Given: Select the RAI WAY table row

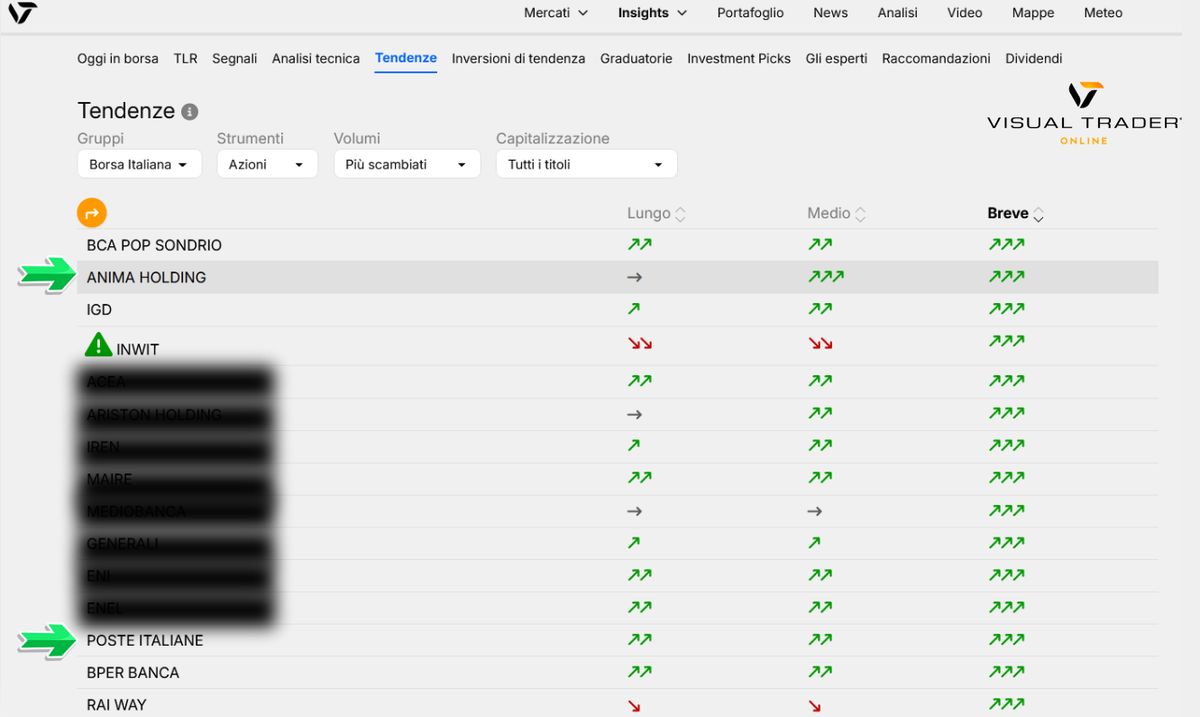Looking at the screenshot, I should 400,704.
